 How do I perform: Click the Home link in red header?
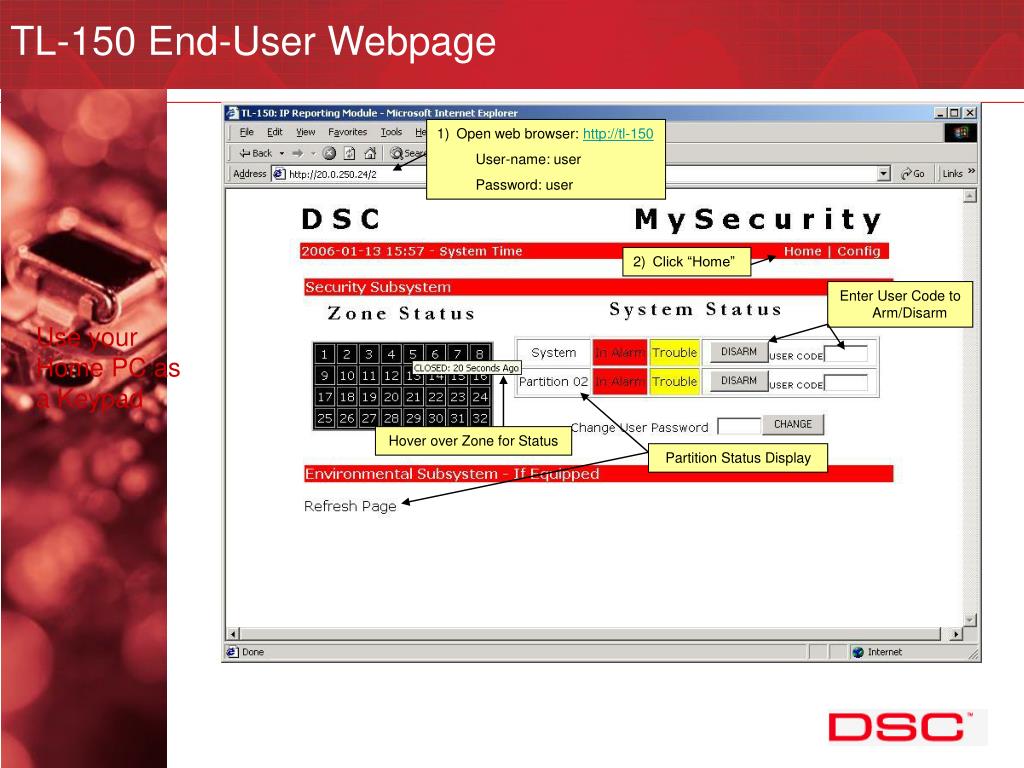[x=803, y=251]
